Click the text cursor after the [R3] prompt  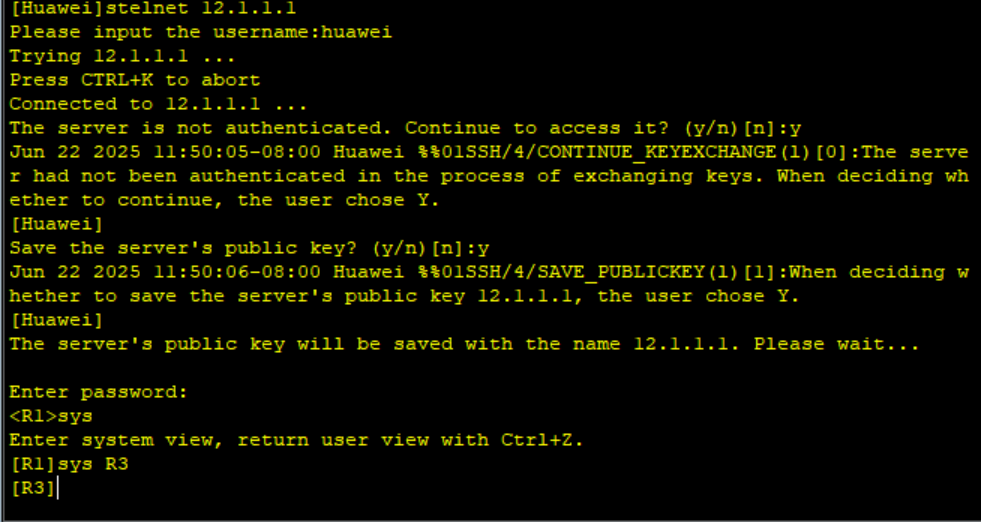[x=58, y=488]
